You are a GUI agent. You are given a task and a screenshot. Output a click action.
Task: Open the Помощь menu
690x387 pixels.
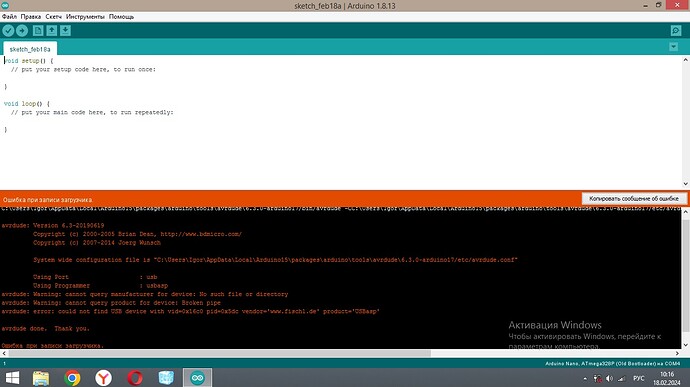121,17
